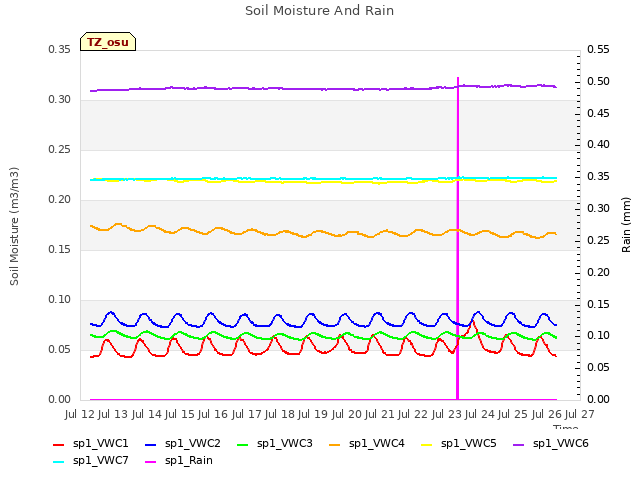Viewport: 640px width, 480px height.
Task: Click the sp1_VWC5 legend label
Action: (469, 443)
